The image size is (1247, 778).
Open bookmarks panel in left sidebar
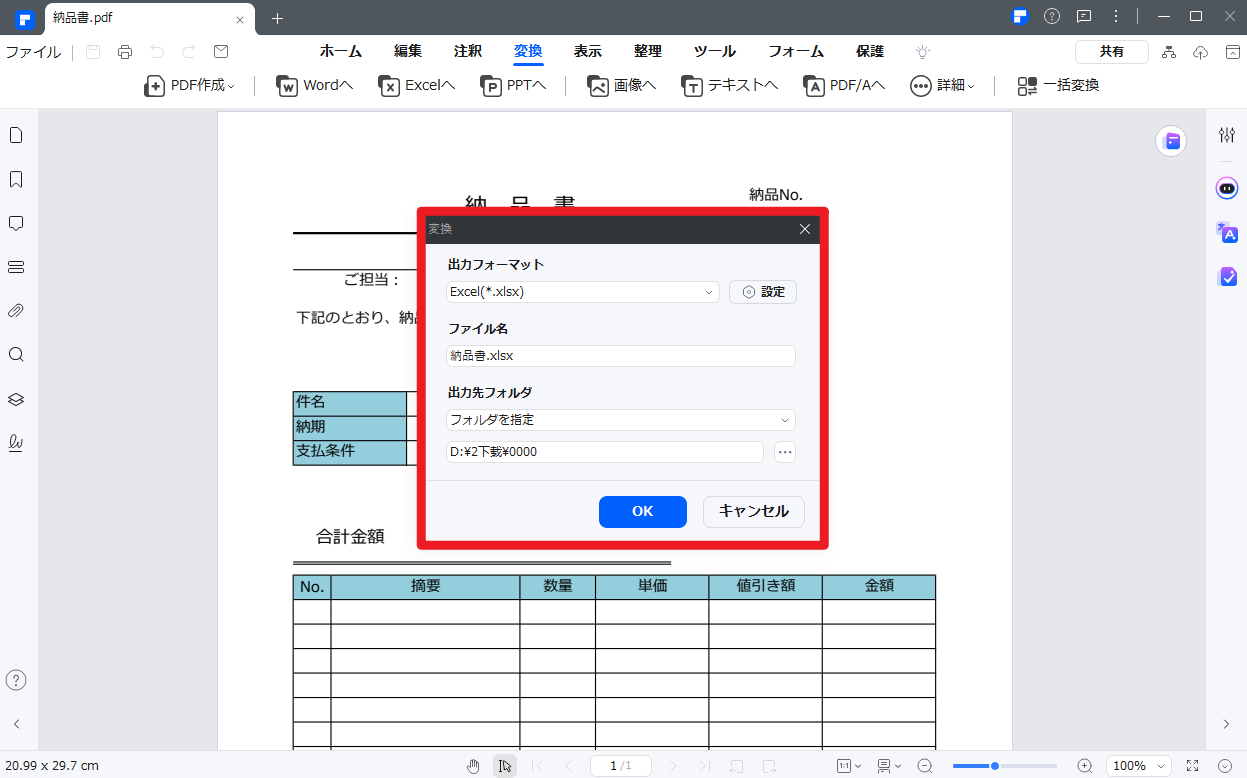point(16,179)
